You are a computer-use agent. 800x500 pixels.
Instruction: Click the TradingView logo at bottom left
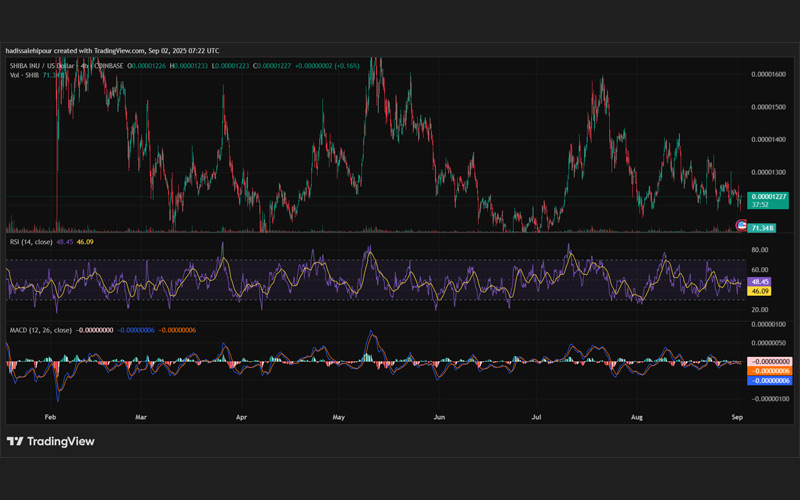coord(51,441)
